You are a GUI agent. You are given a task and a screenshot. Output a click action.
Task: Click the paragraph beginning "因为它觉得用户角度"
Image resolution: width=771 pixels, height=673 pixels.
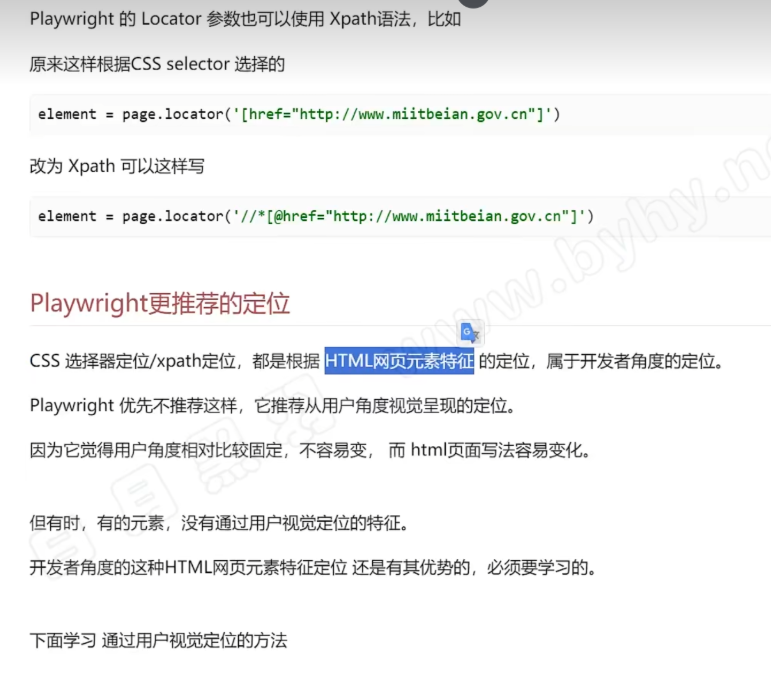coord(310,450)
